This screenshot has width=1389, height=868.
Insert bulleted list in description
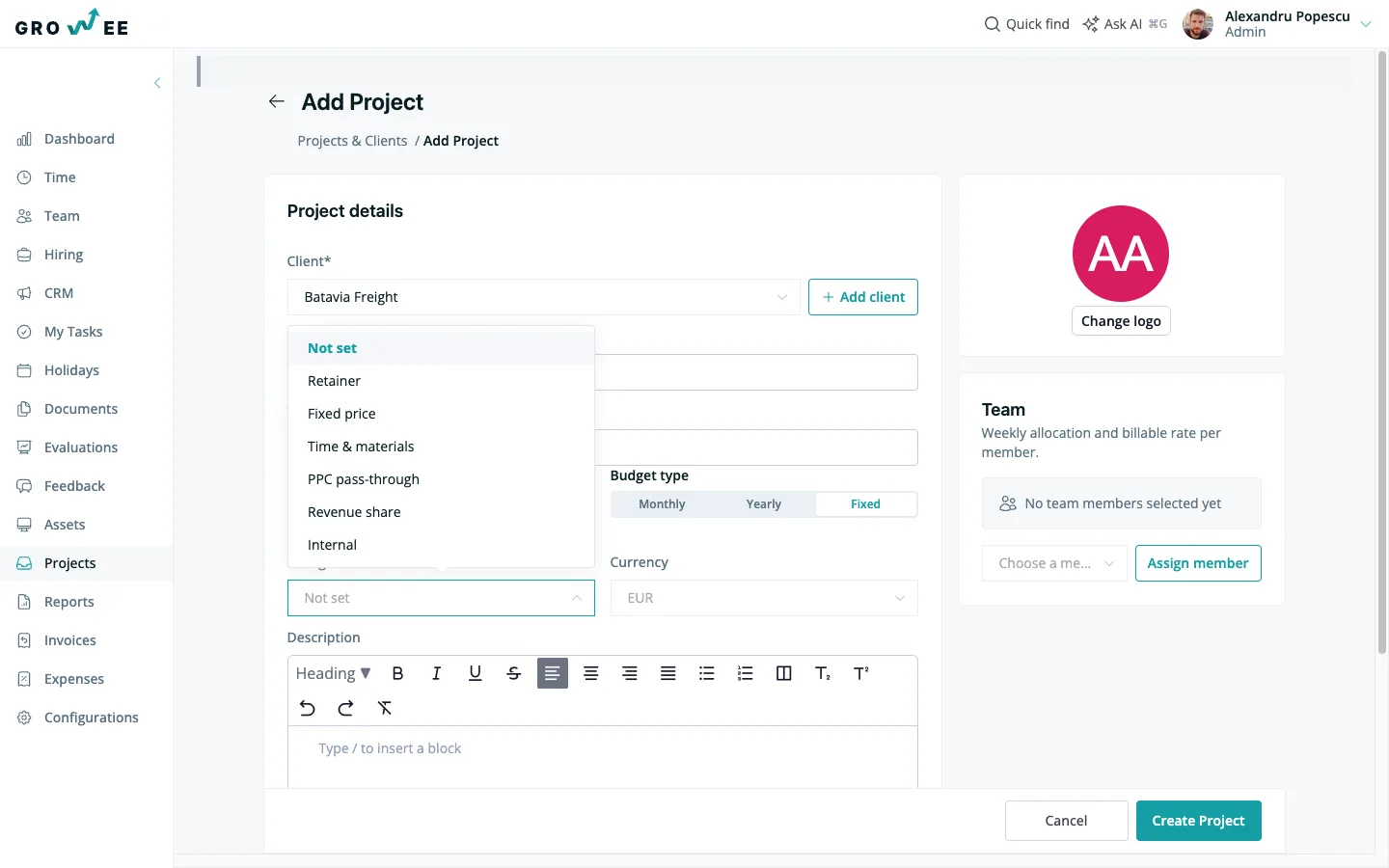coord(706,673)
